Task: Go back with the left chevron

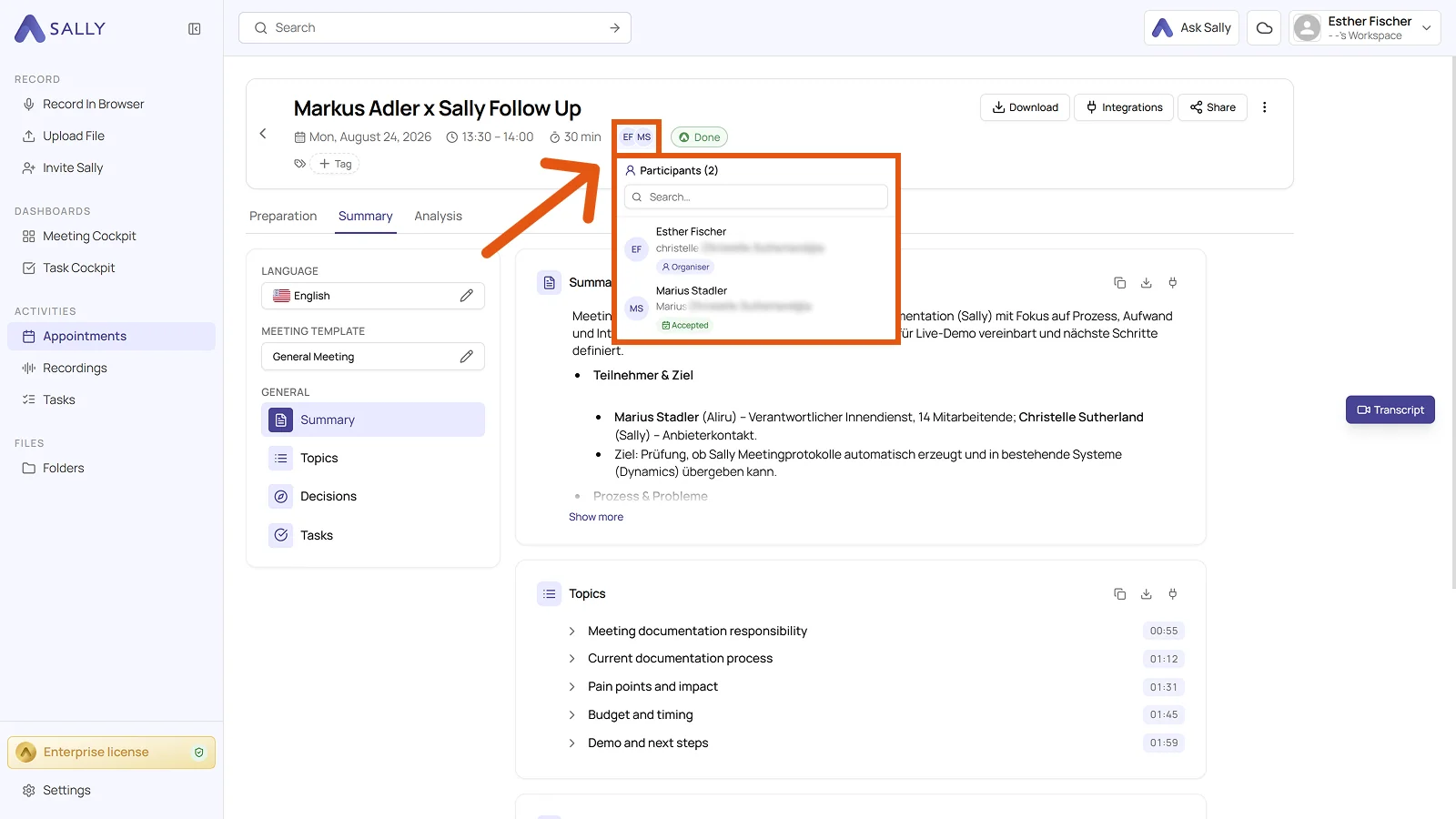Action: click(x=263, y=134)
